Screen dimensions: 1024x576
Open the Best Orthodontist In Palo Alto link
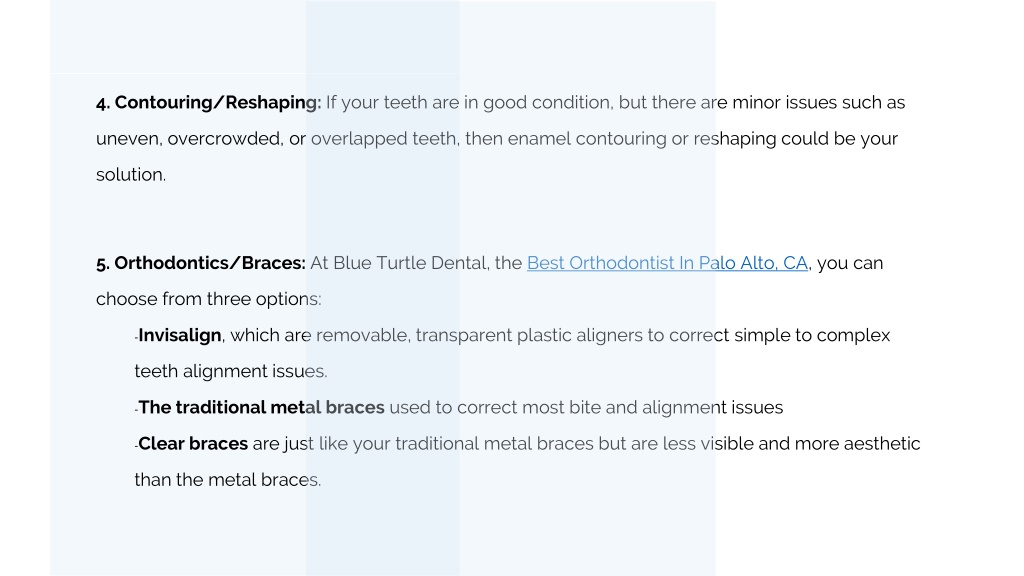click(667, 263)
